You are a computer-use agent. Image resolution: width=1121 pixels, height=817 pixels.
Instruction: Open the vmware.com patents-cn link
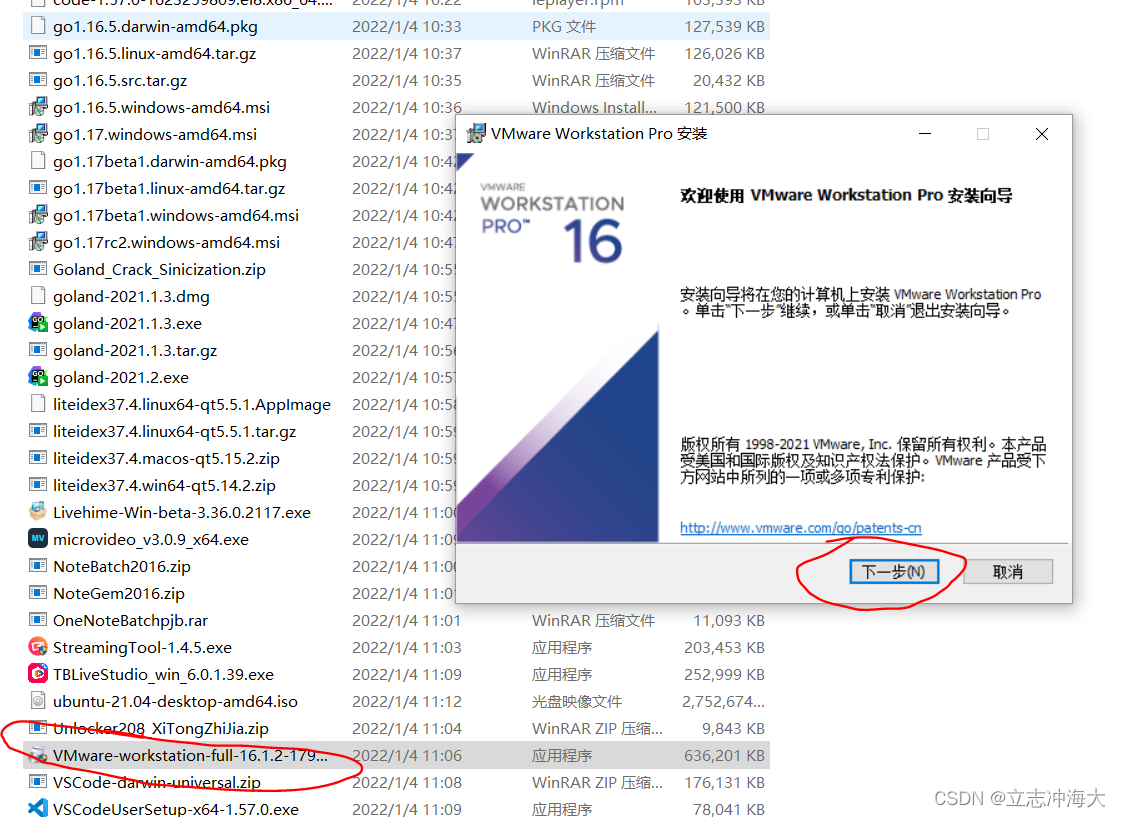pyautogui.click(x=801, y=528)
